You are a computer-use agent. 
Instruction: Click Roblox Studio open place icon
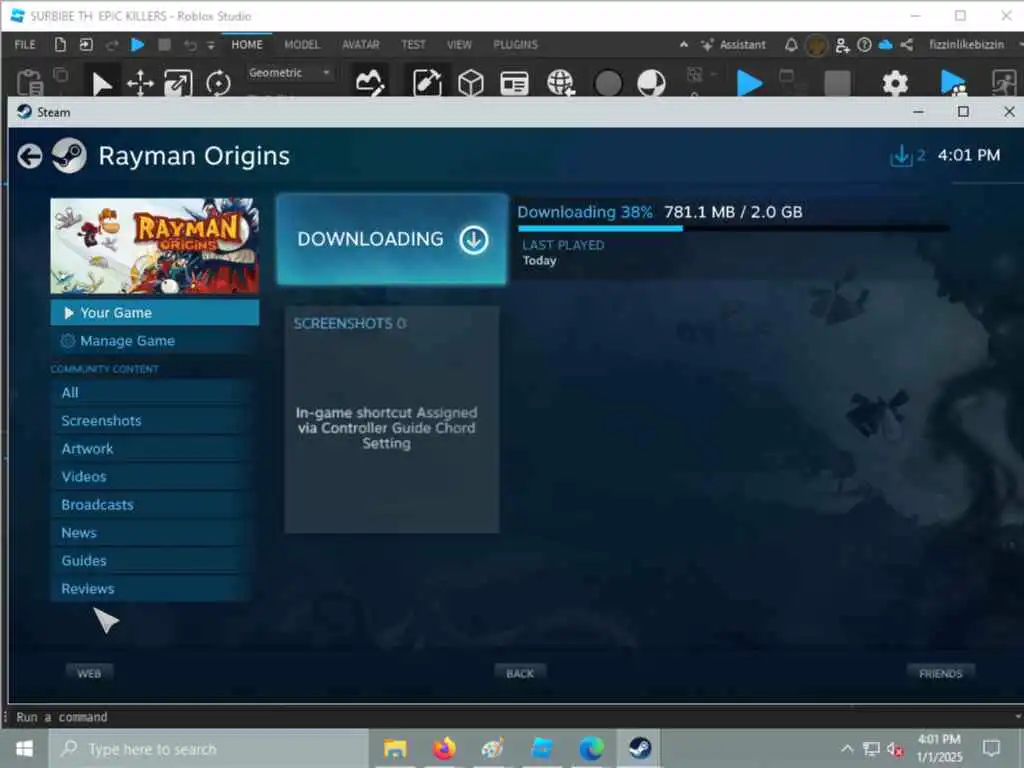[x=86, y=44]
